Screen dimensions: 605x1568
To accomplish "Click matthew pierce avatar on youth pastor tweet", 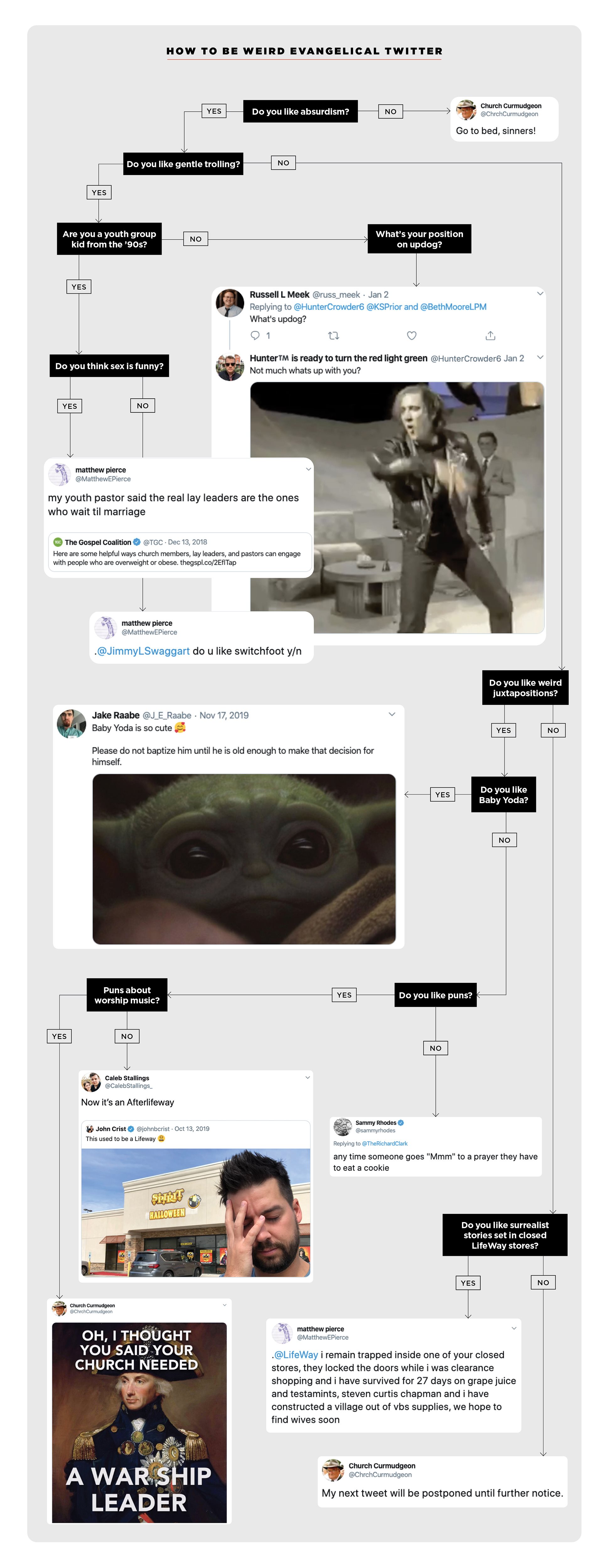I will pyautogui.click(x=59, y=474).
